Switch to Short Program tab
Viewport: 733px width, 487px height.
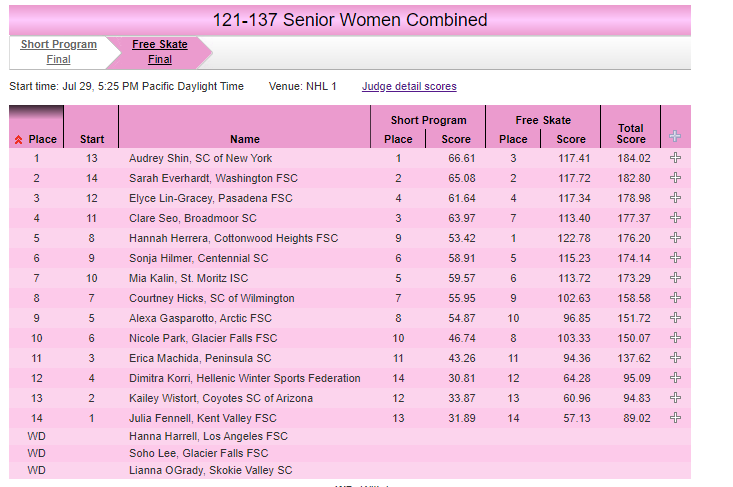click(x=59, y=45)
